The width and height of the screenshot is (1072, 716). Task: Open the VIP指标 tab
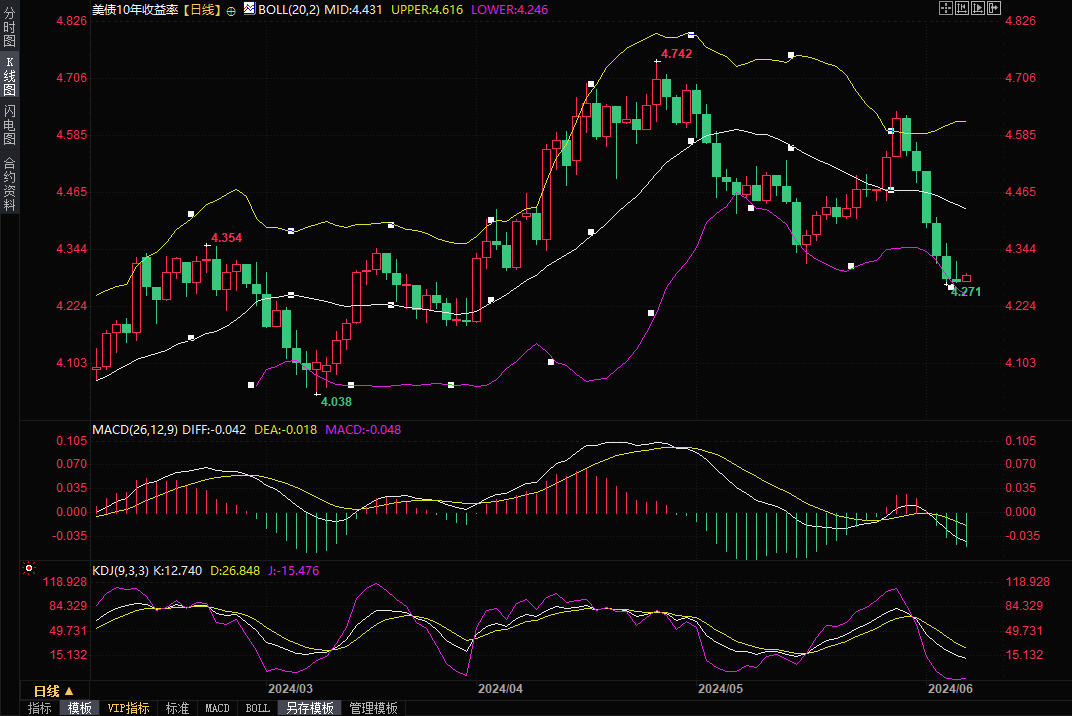click(x=128, y=708)
